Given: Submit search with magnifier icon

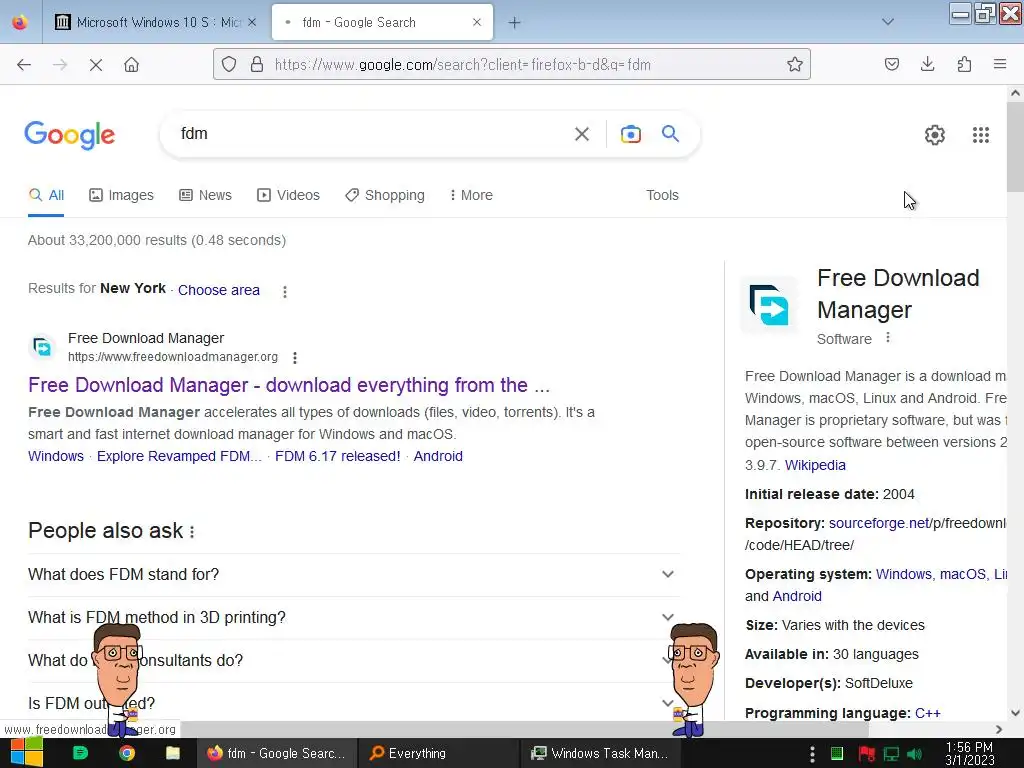Looking at the screenshot, I should point(670,134).
